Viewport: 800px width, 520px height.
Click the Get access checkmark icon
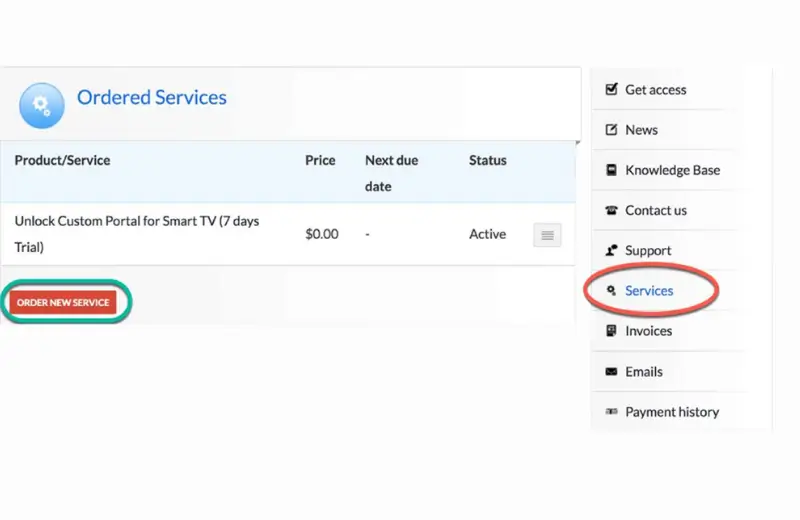[611, 90]
